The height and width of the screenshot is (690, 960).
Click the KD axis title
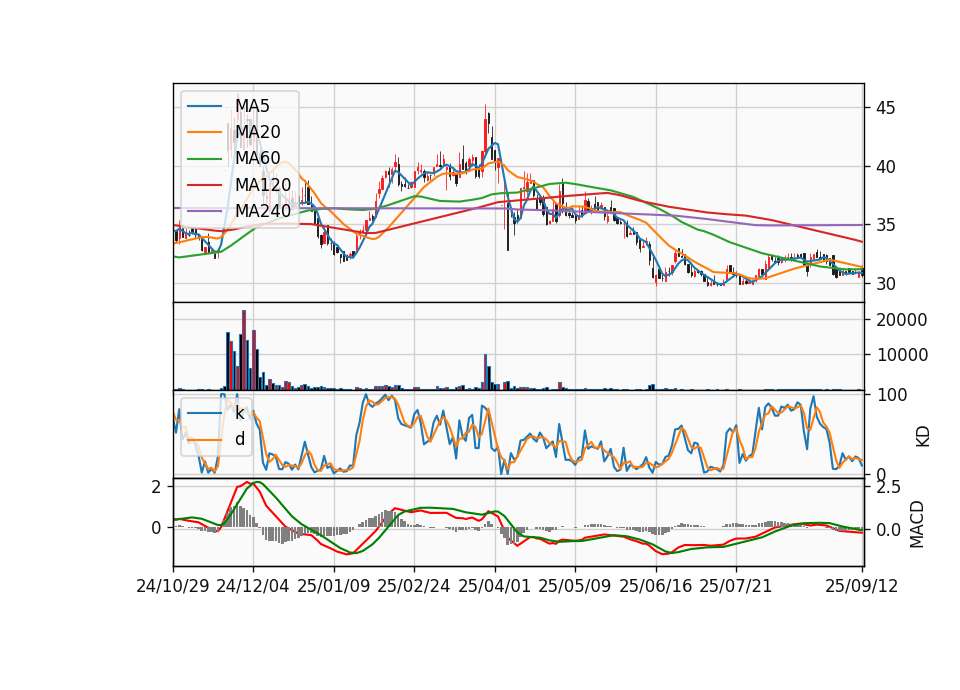(923, 437)
